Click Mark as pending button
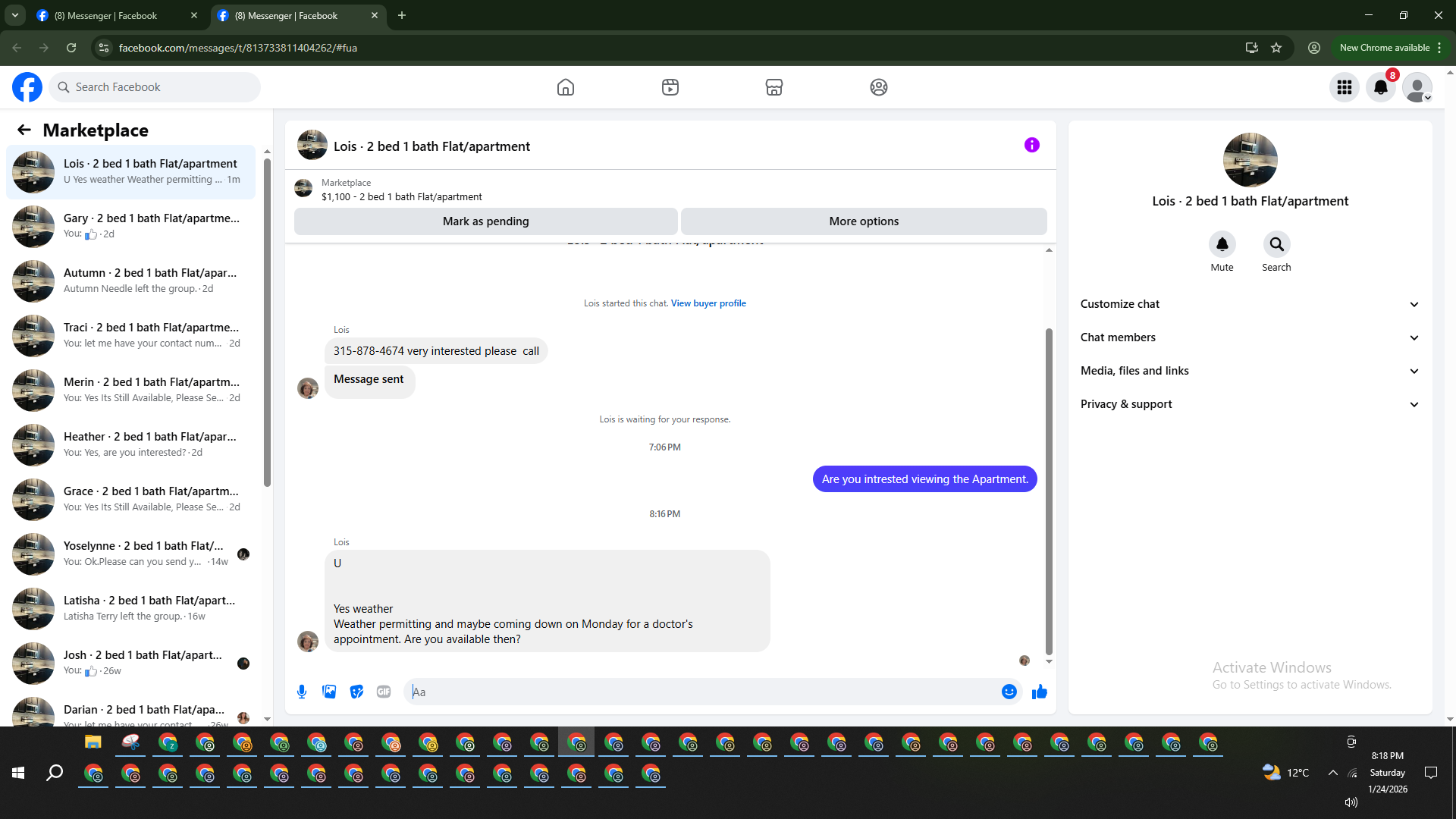Image resolution: width=1456 pixels, height=819 pixels. tap(485, 221)
